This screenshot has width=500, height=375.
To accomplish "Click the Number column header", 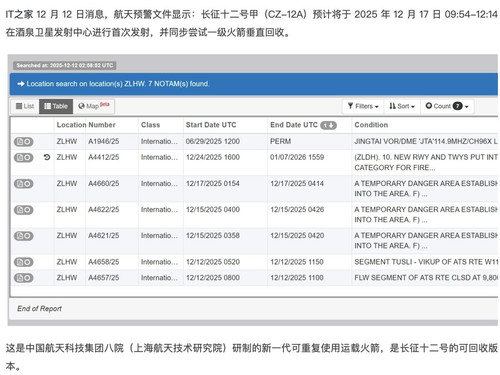I will [102, 125].
